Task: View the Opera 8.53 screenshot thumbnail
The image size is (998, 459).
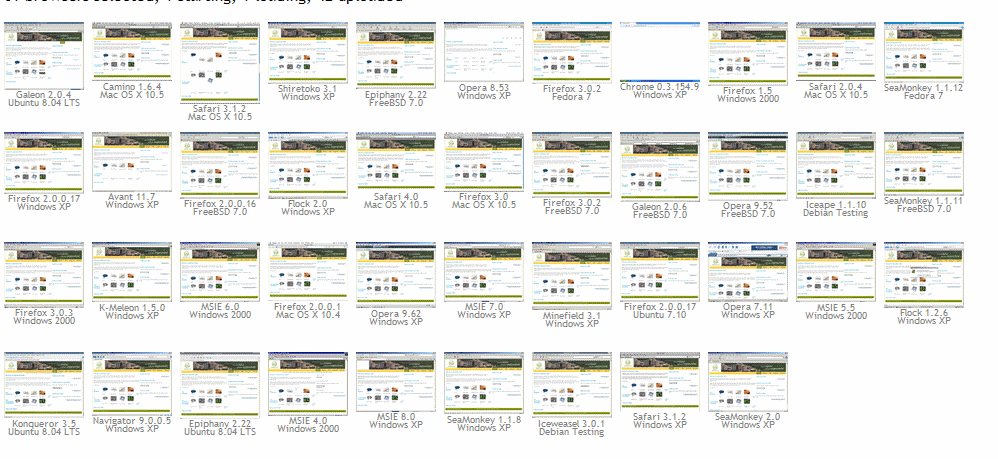Action: pyautogui.click(x=484, y=52)
